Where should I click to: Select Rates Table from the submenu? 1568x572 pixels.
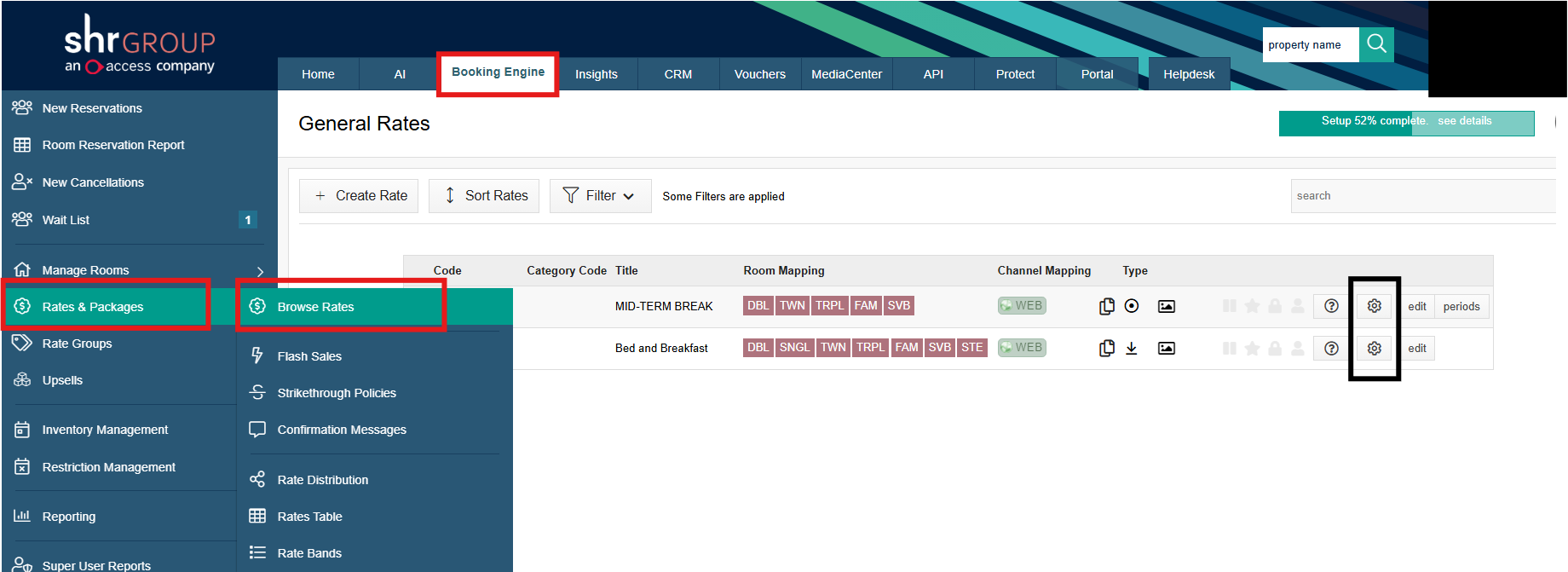point(309,517)
